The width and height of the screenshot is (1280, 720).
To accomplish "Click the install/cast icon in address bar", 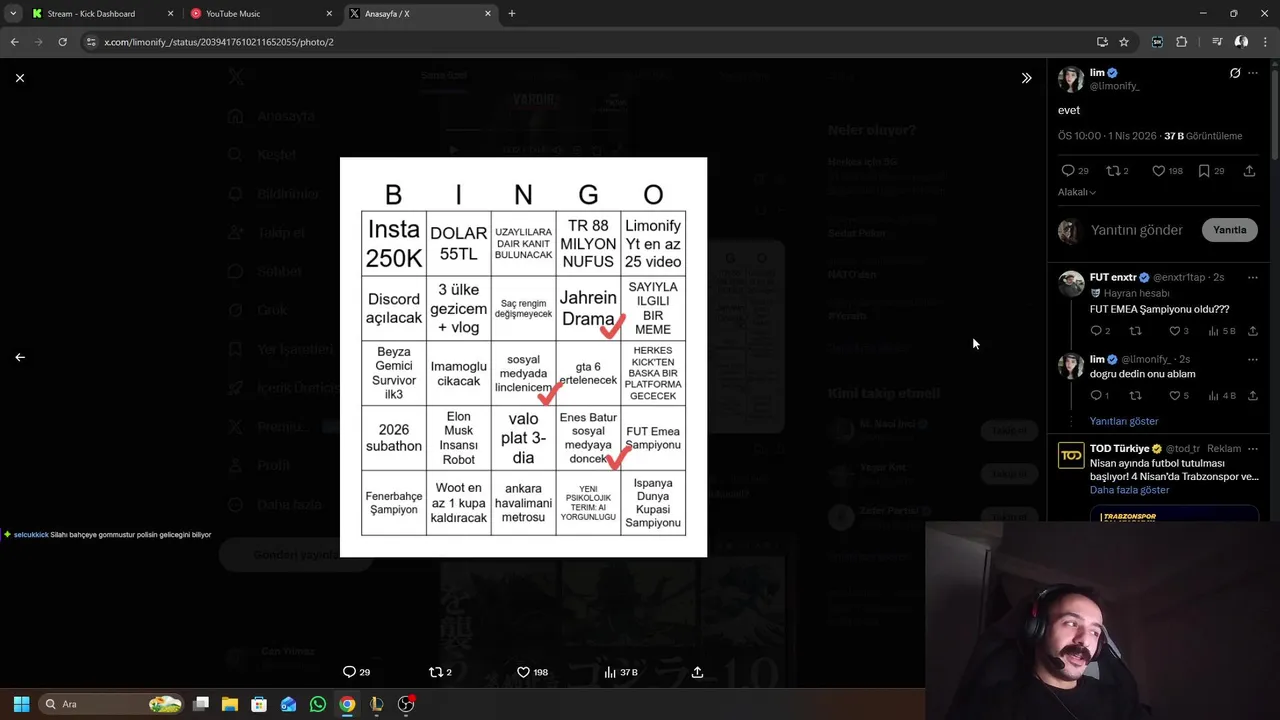I will (1102, 42).
